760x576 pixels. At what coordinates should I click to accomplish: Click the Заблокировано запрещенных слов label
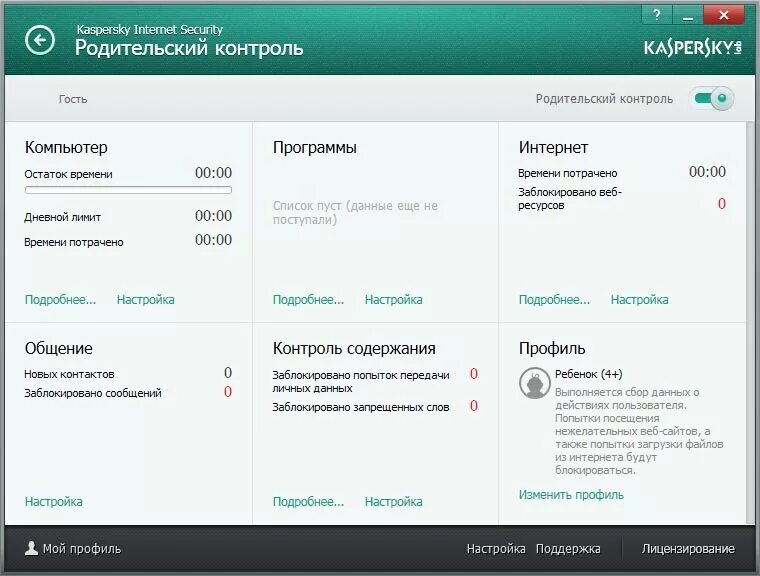click(x=361, y=407)
